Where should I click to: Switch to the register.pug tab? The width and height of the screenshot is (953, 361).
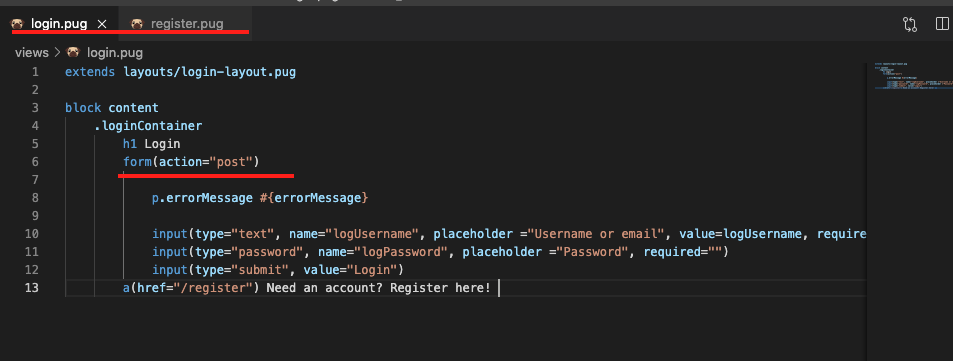186,24
